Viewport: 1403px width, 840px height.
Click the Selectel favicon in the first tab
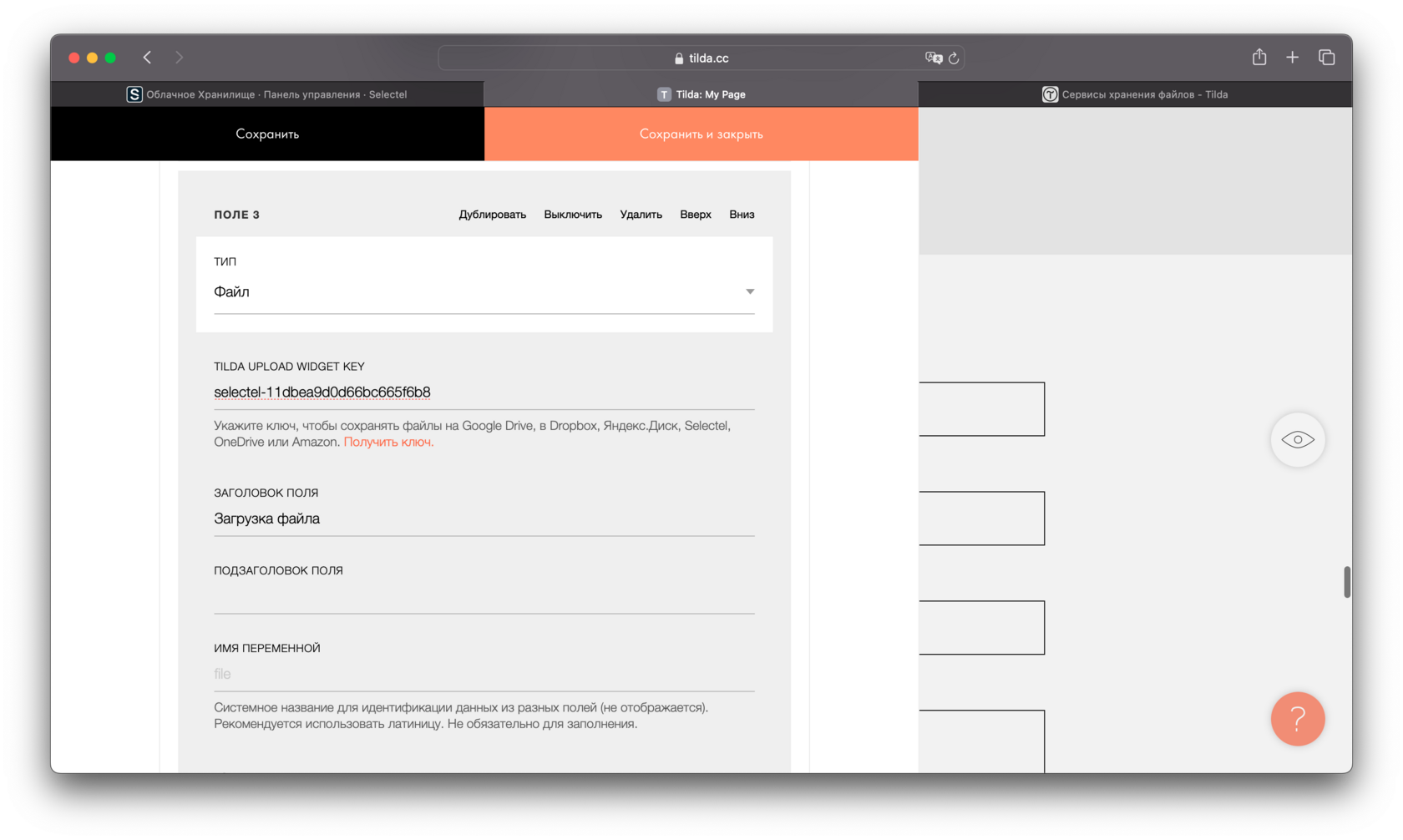134,94
